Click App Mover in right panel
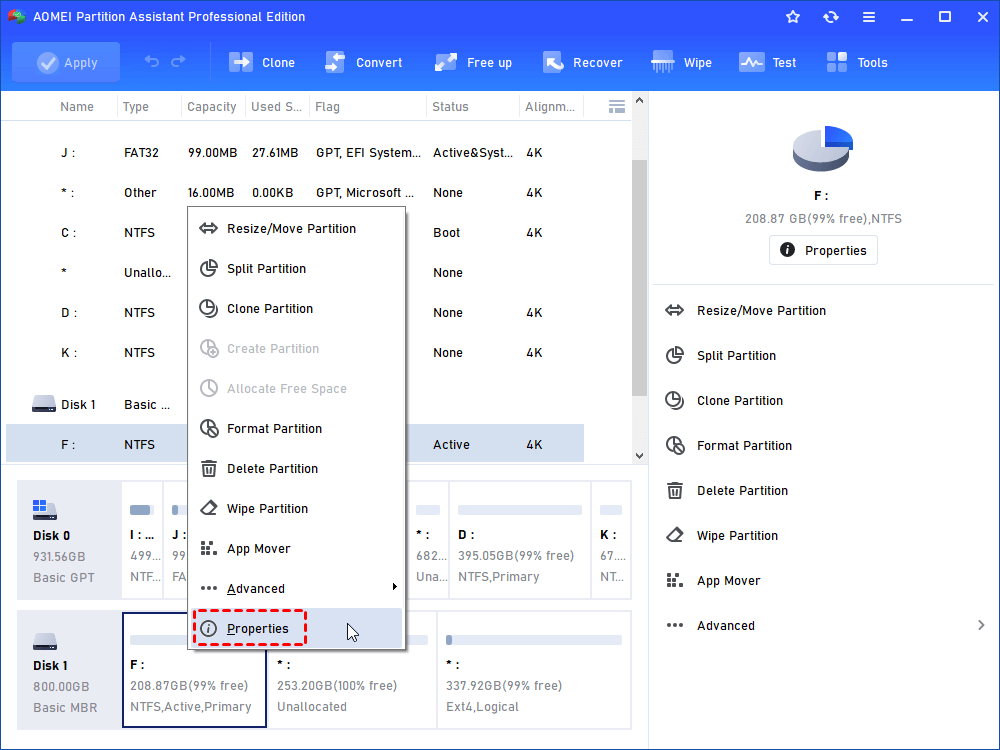The width and height of the screenshot is (1000, 750). (x=728, y=581)
